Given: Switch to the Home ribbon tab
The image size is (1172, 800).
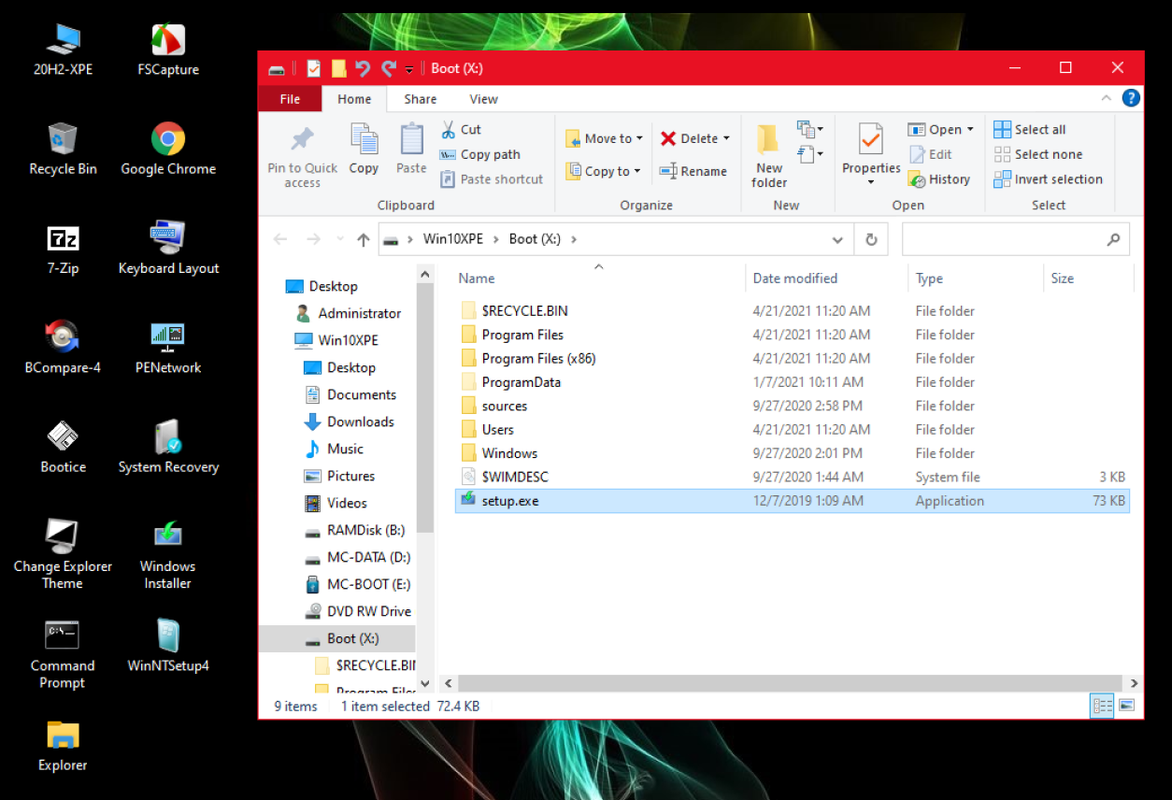Looking at the screenshot, I should (x=354, y=99).
